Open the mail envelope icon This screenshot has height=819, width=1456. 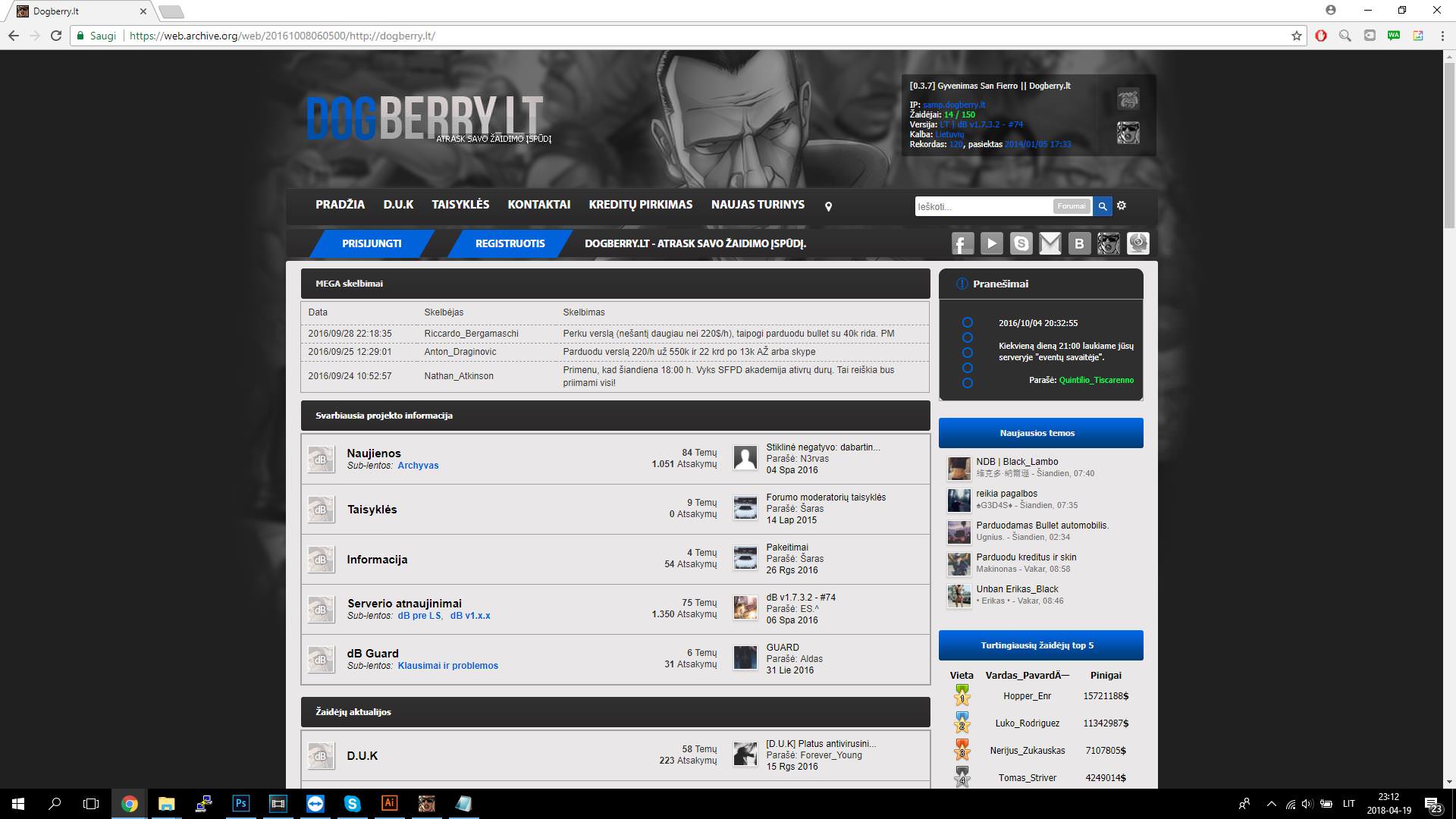click(1050, 243)
